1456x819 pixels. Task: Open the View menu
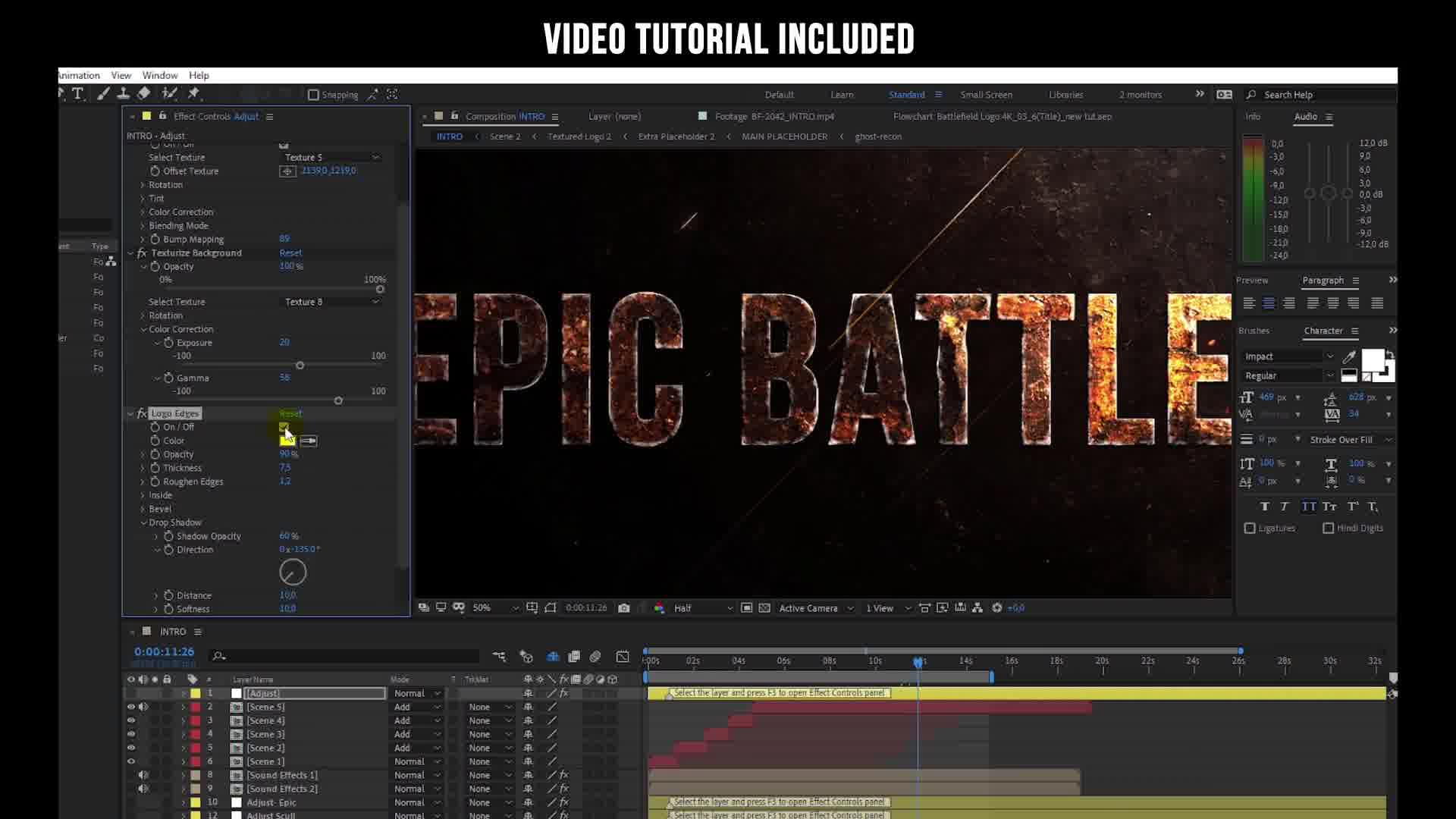[x=121, y=76]
